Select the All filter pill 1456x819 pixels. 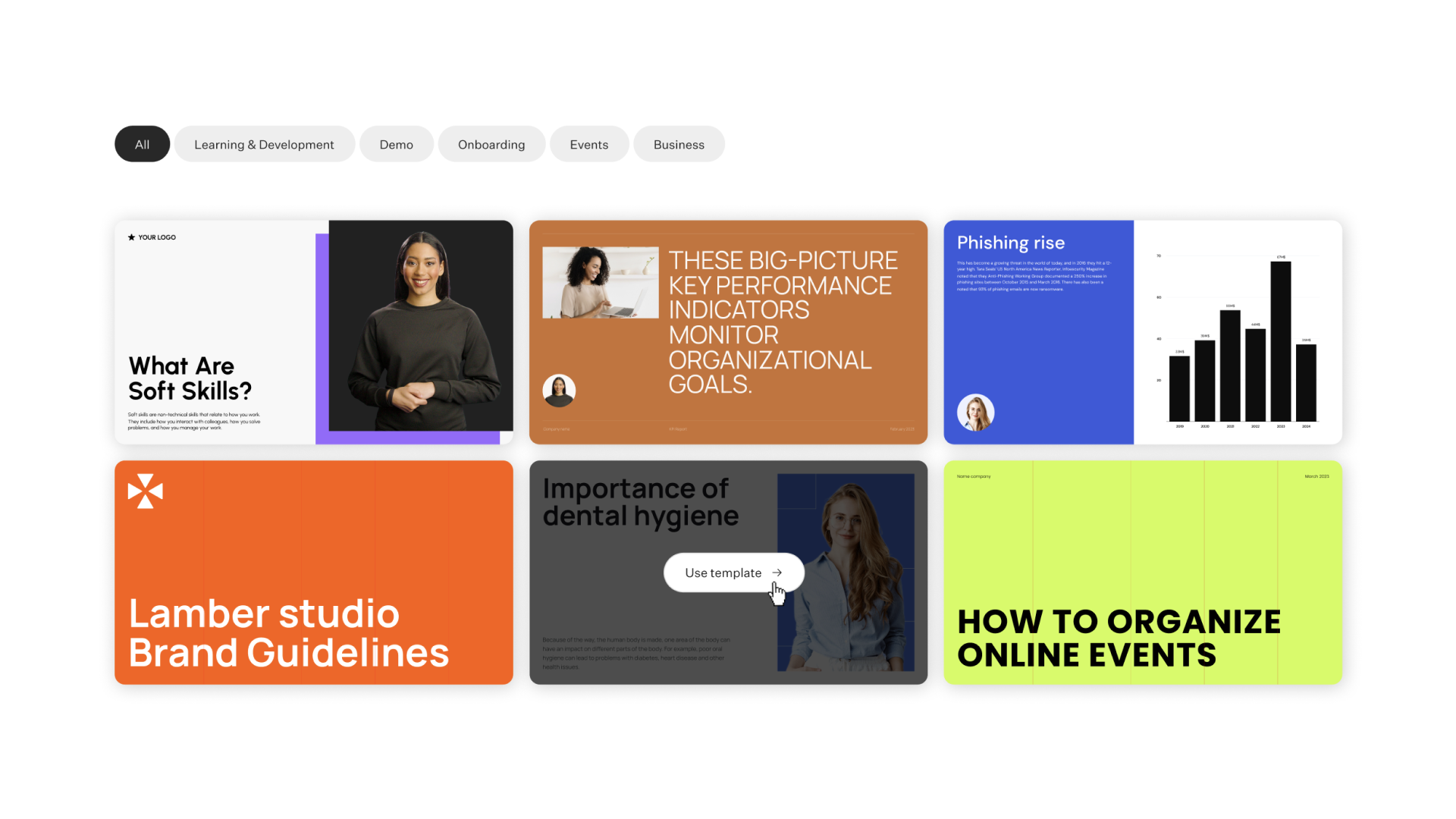tap(142, 144)
